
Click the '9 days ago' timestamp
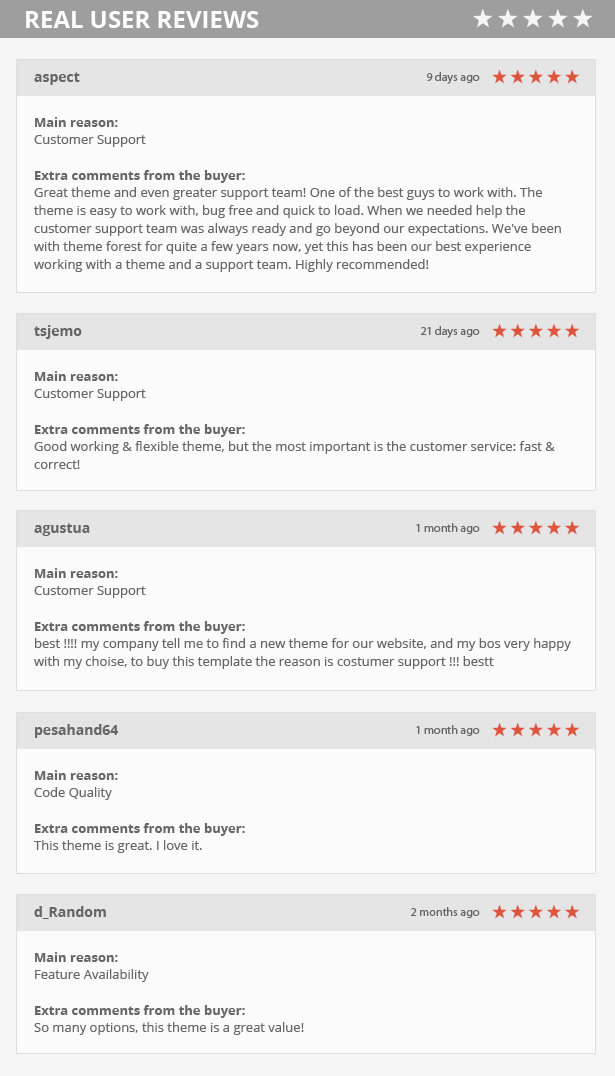pos(452,77)
